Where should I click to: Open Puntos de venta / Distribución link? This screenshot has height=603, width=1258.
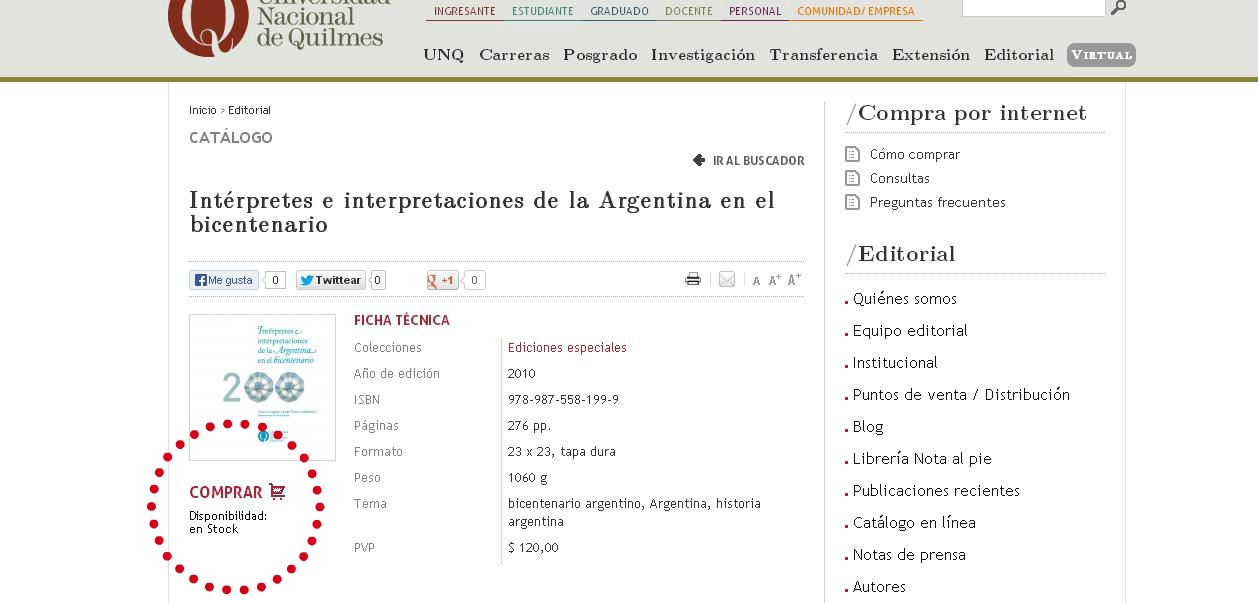(961, 395)
